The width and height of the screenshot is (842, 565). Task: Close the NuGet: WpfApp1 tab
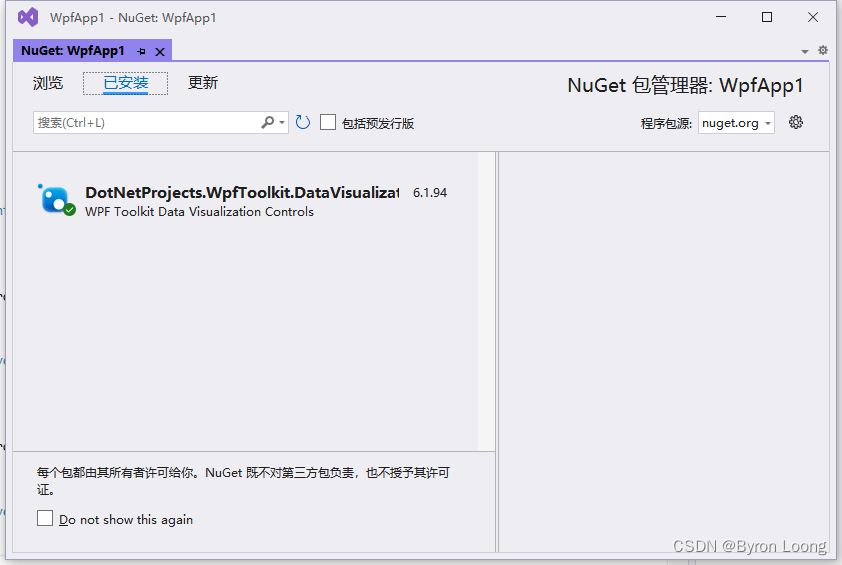pyautogui.click(x=160, y=52)
